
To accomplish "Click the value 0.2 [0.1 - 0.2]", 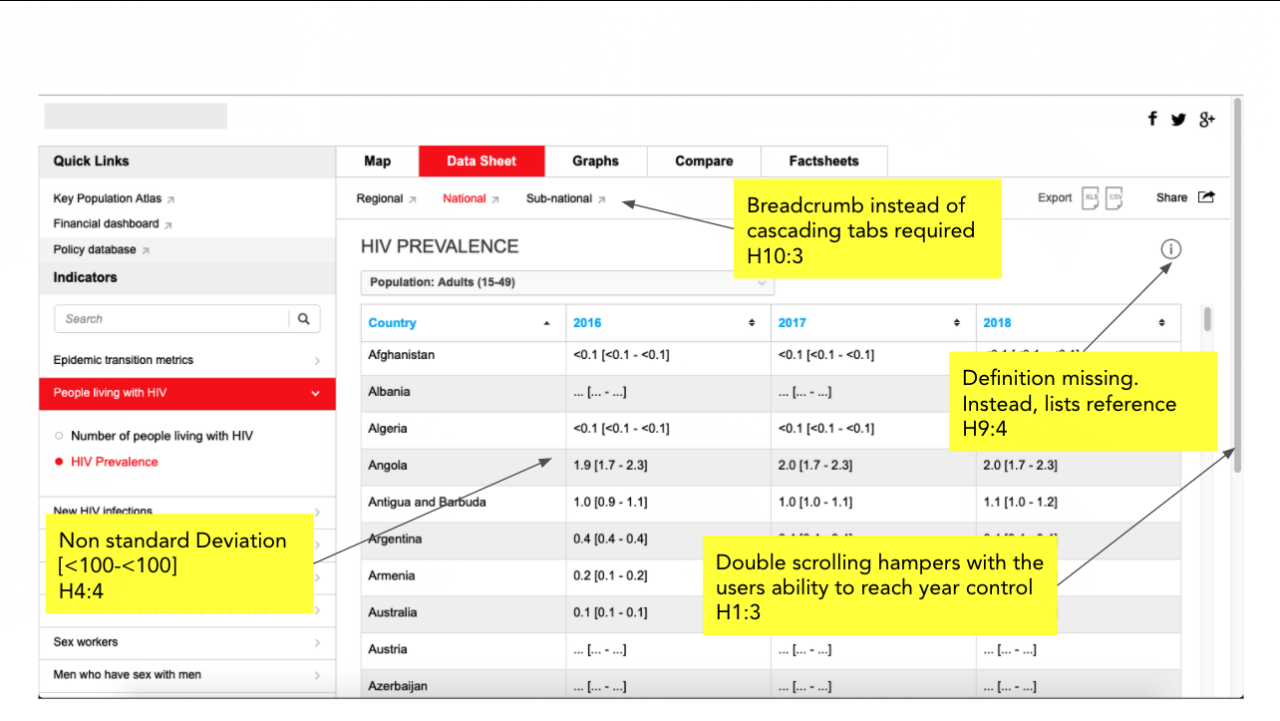I will 610,576.
